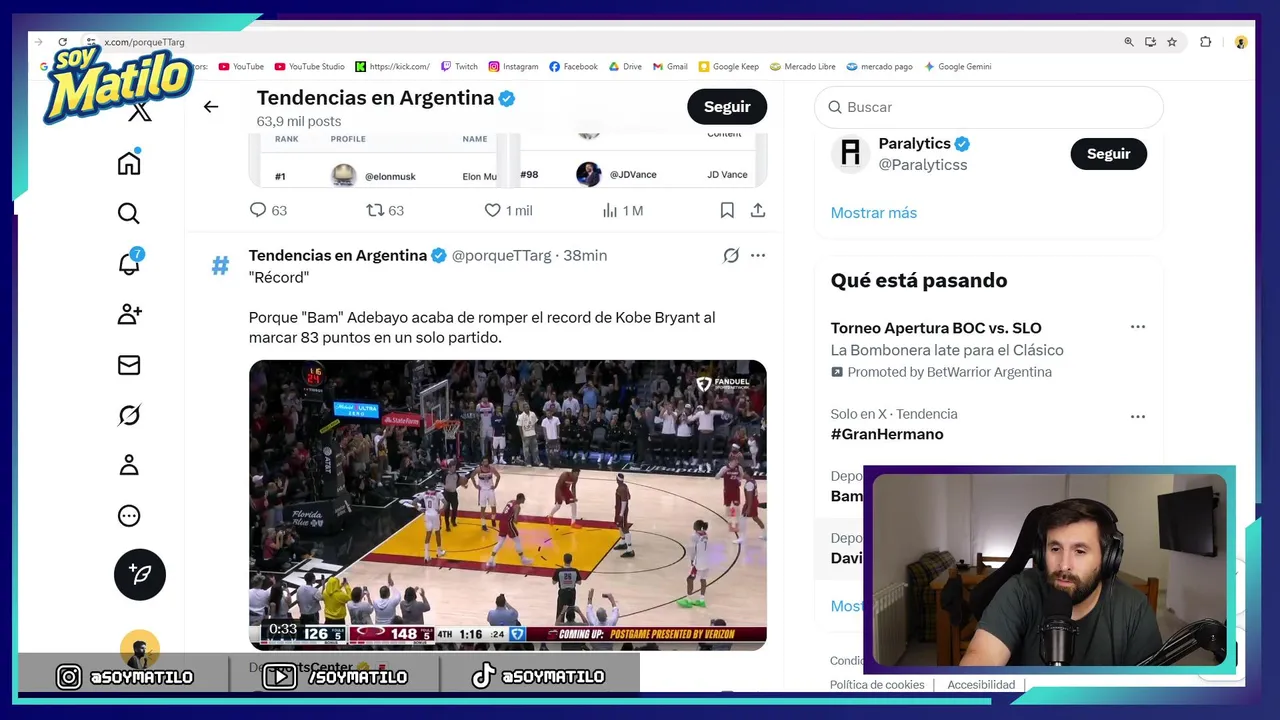1280x720 pixels.
Task: Open the YouTube Studio bookmark
Action: pos(309,67)
